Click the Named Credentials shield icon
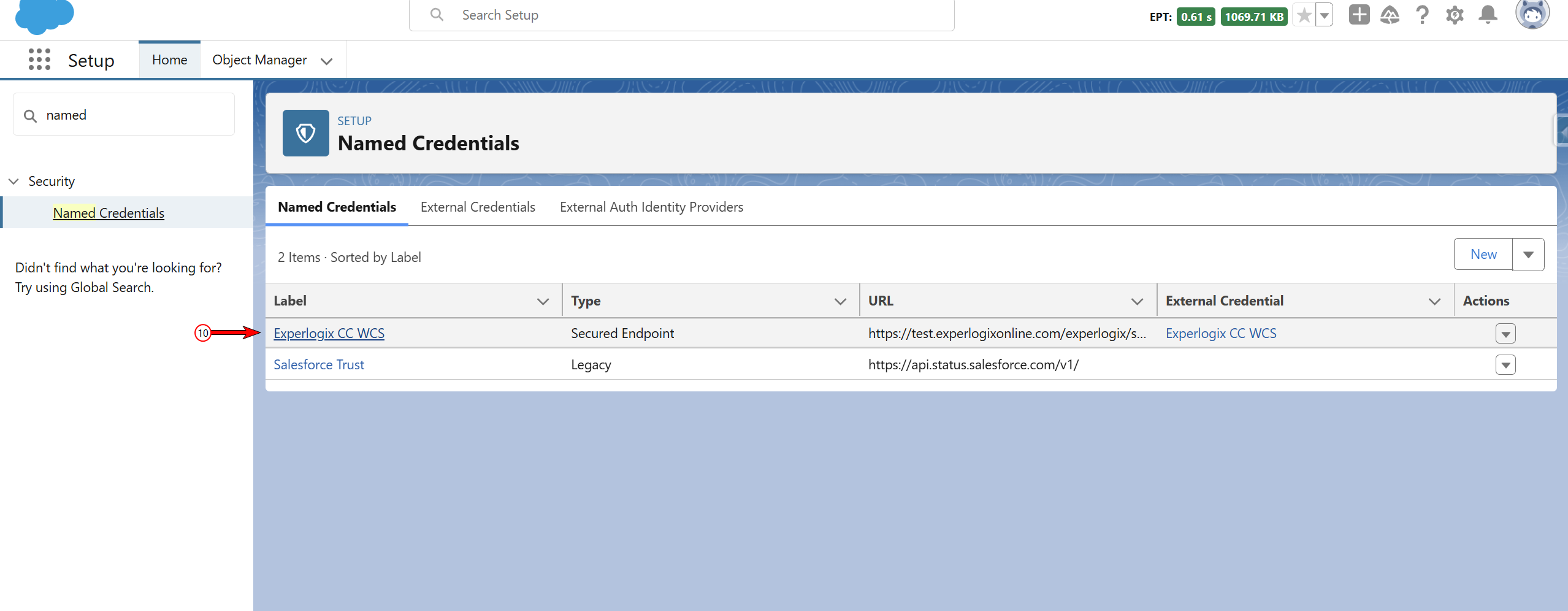Viewport: 1568px width, 611px height. [x=305, y=133]
